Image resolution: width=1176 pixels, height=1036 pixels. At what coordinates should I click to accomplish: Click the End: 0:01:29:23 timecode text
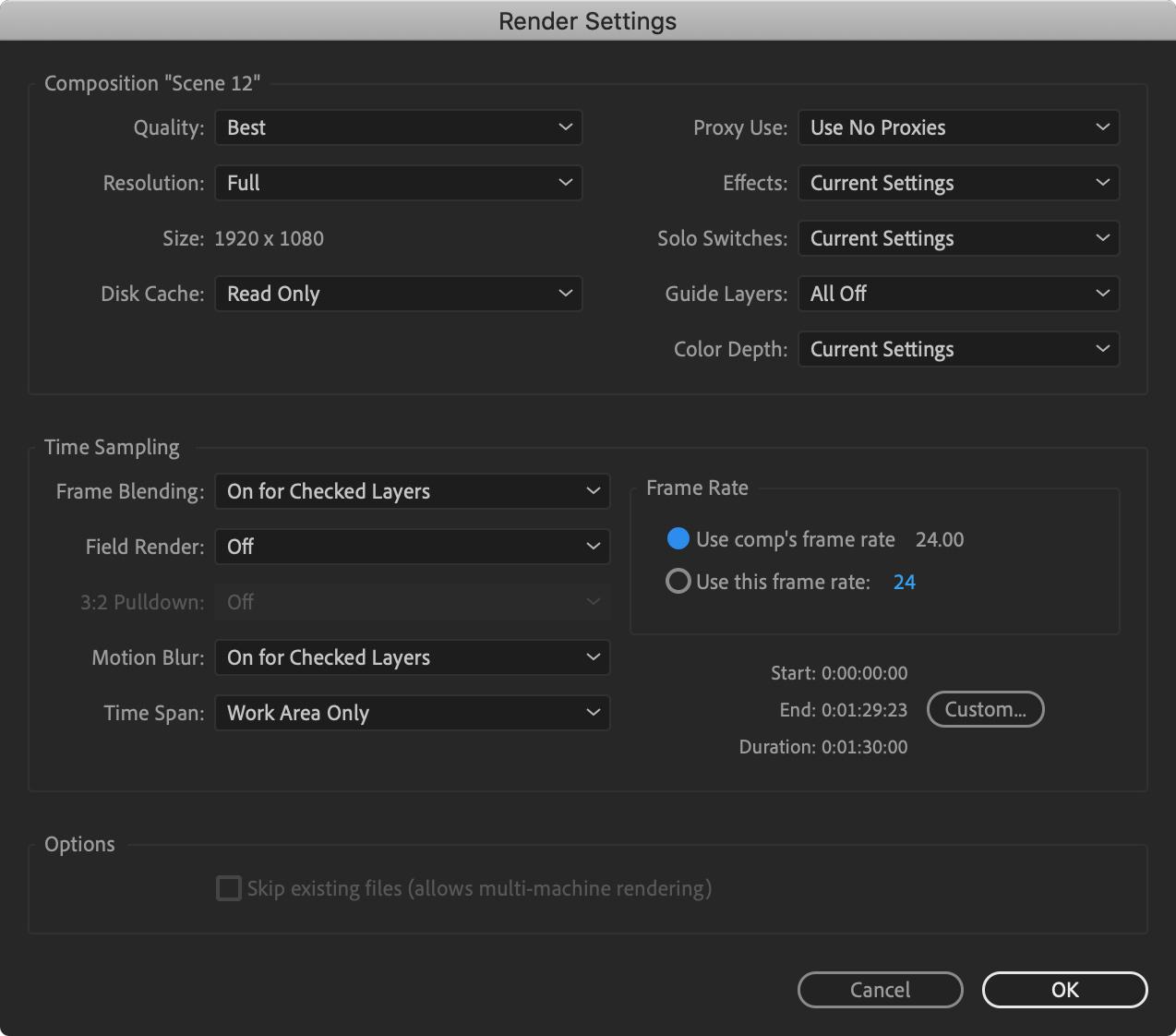[x=843, y=710]
